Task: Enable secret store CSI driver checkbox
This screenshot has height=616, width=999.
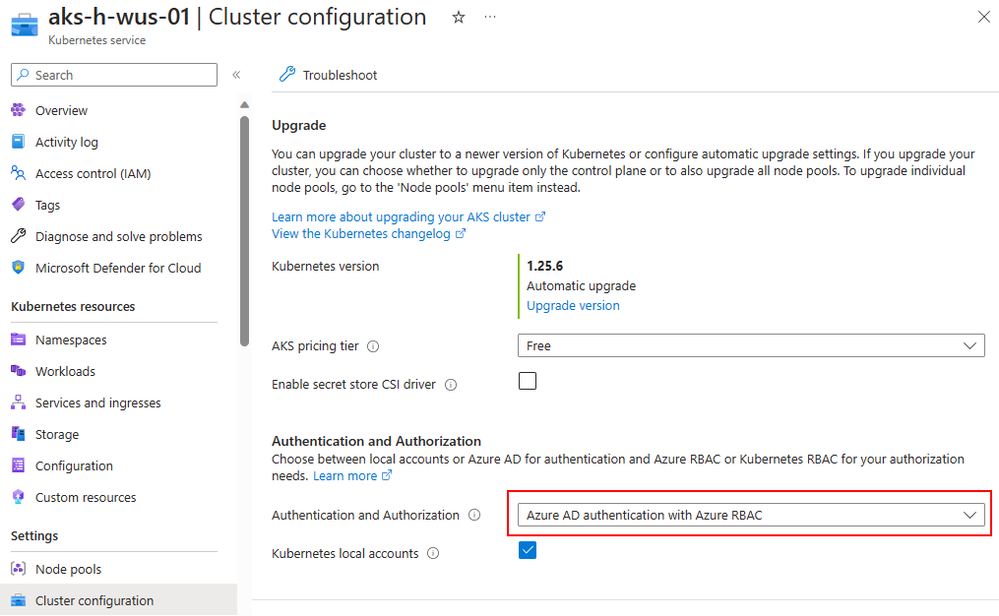Action: [x=528, y=381]
